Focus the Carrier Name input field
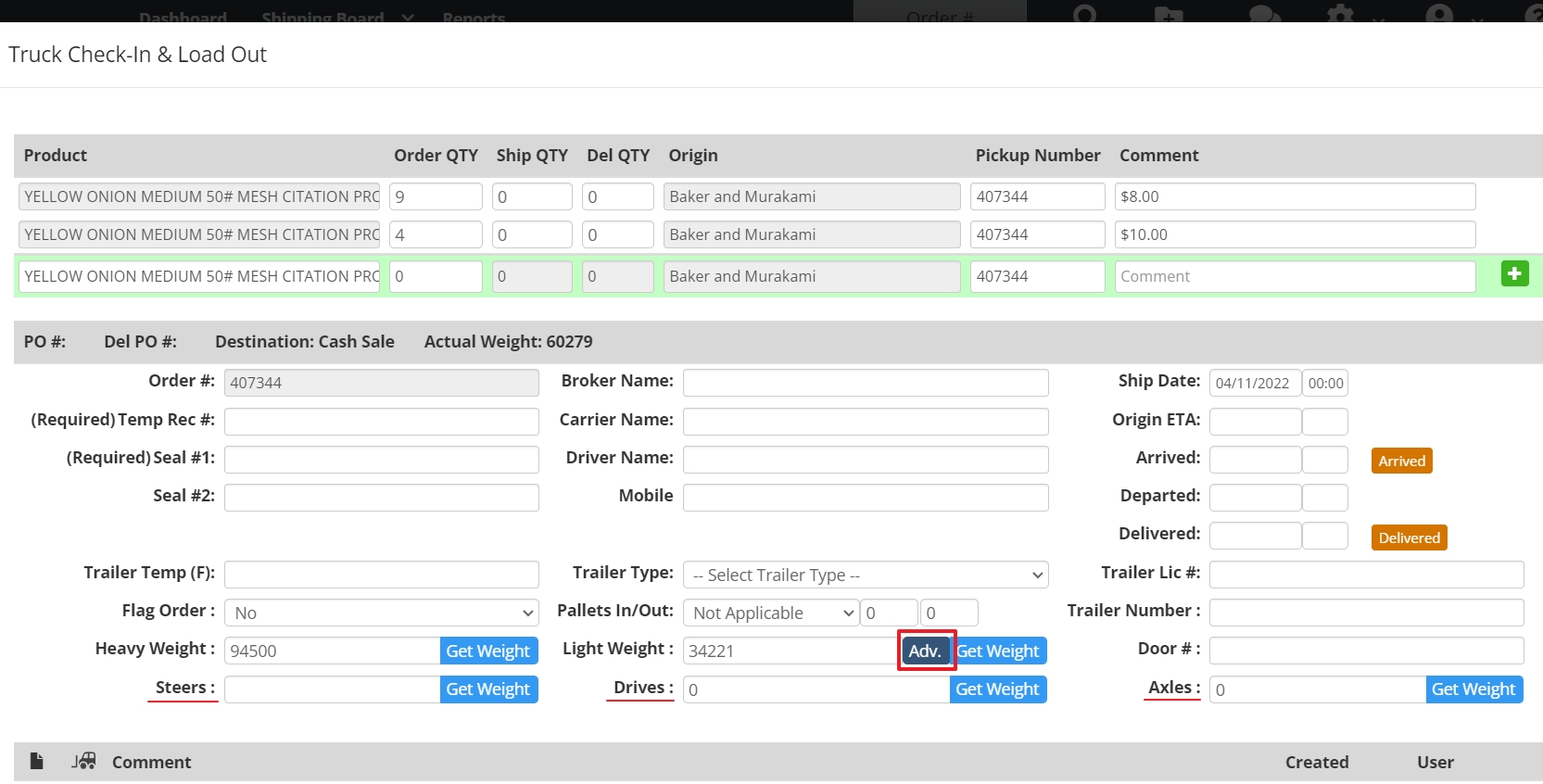The height and width of the screenshot is (784, 1543). (x=865, y=421)
